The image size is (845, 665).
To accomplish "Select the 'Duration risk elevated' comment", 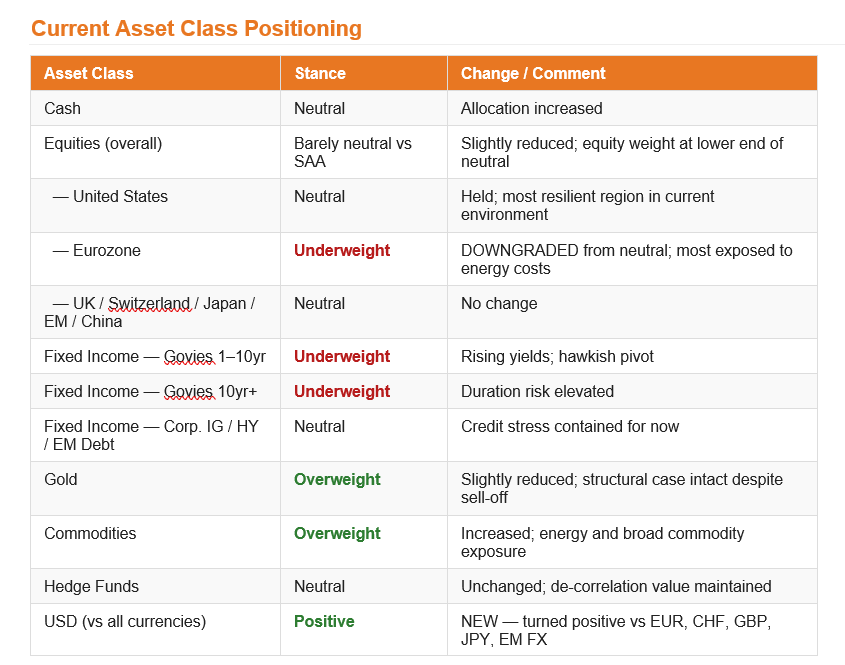I will tap(537, 391).
